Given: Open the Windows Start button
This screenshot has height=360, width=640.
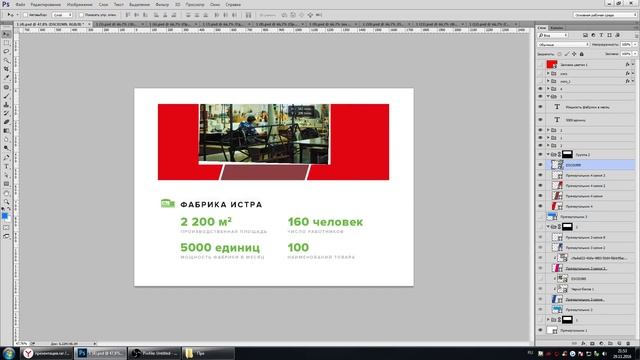Looking at the screenshot, I should (x=9, y=353).
